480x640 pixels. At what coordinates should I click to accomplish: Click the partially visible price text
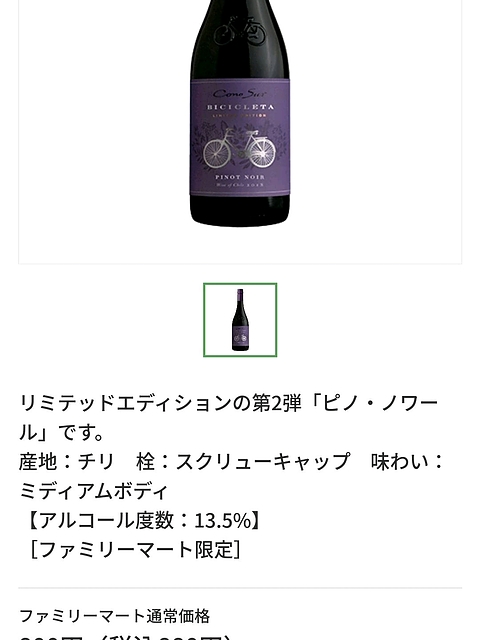coord(127,638)
